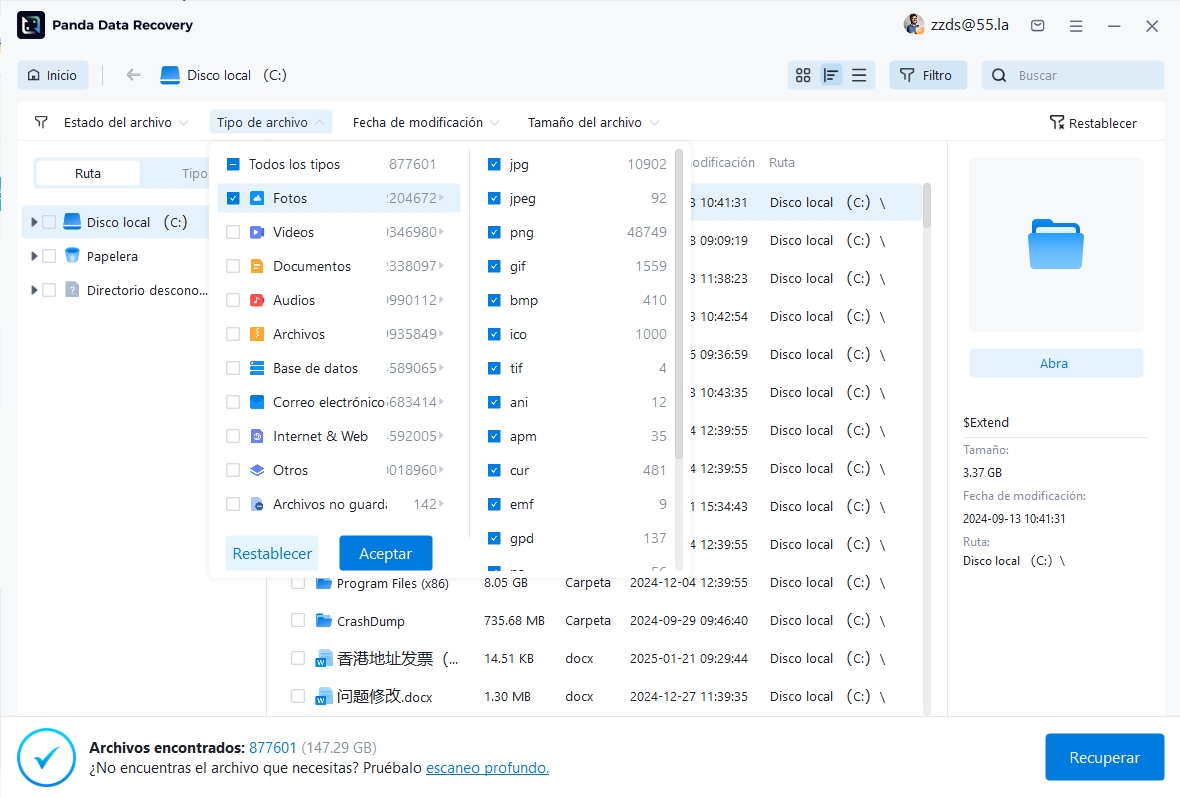Confirm selection with Aceptar
The width and height of the screenshot is (1180, 798).
click(x=385, y=553)
